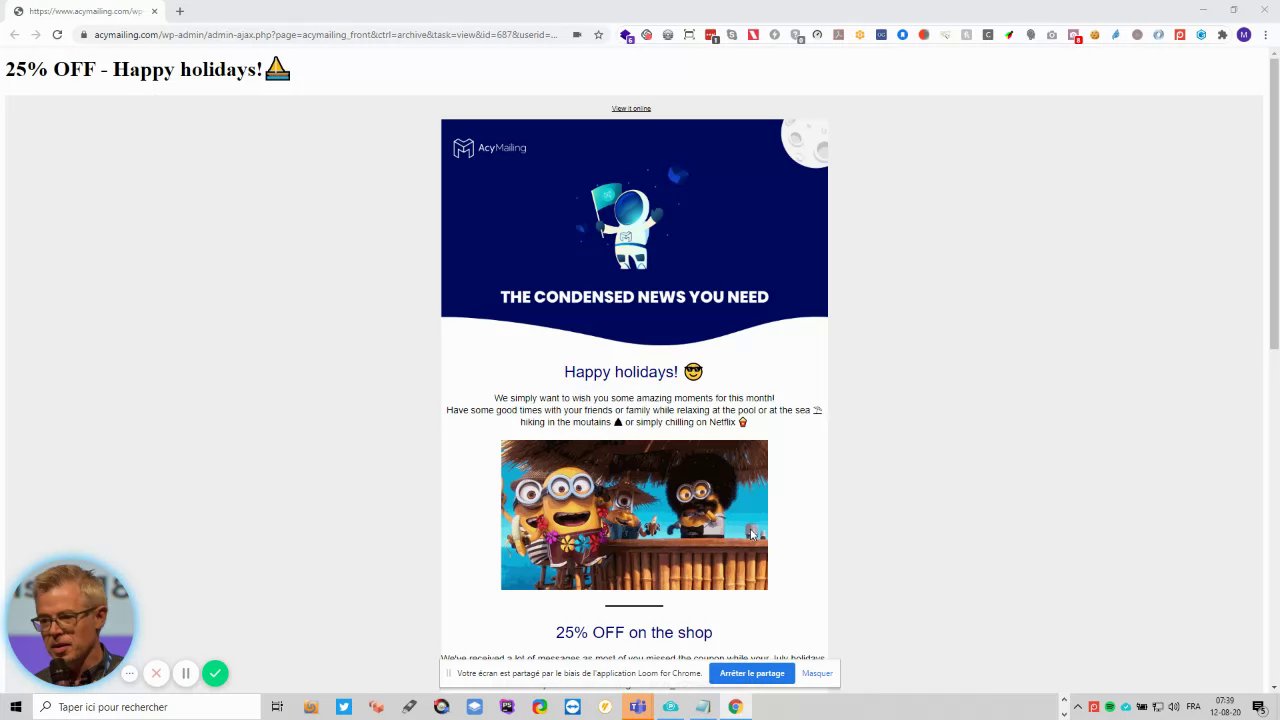Click the browser forward arrow
This screenshot has width=1280, height=720.
tap(36, 35)
